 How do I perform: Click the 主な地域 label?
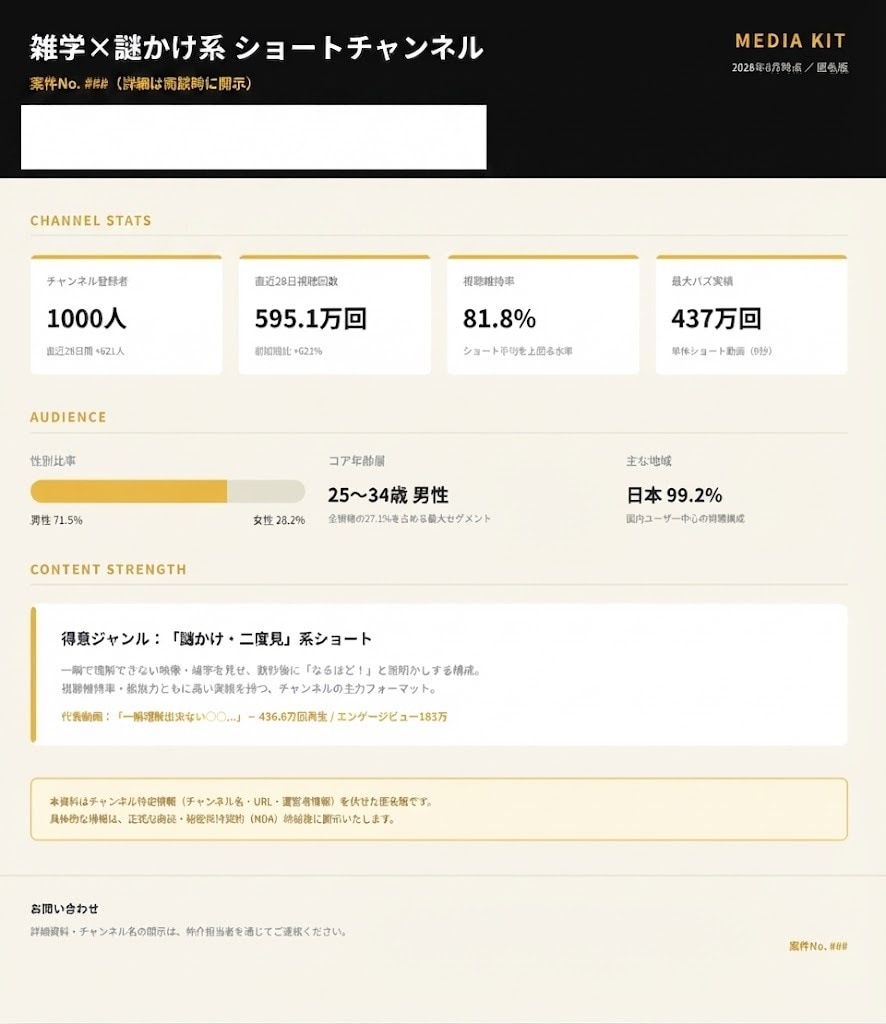[648, 461]
